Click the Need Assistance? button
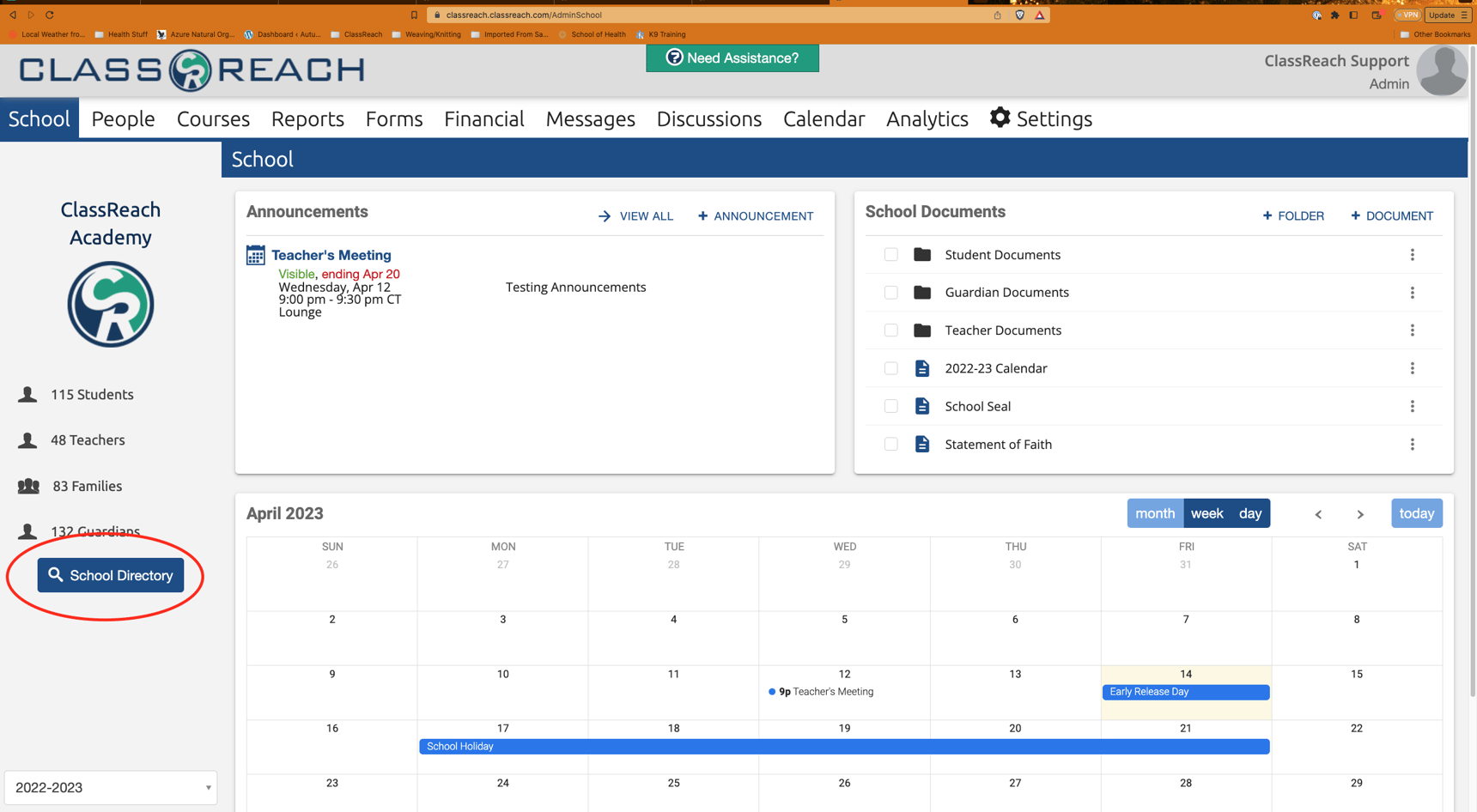 (x=732, y=58)
